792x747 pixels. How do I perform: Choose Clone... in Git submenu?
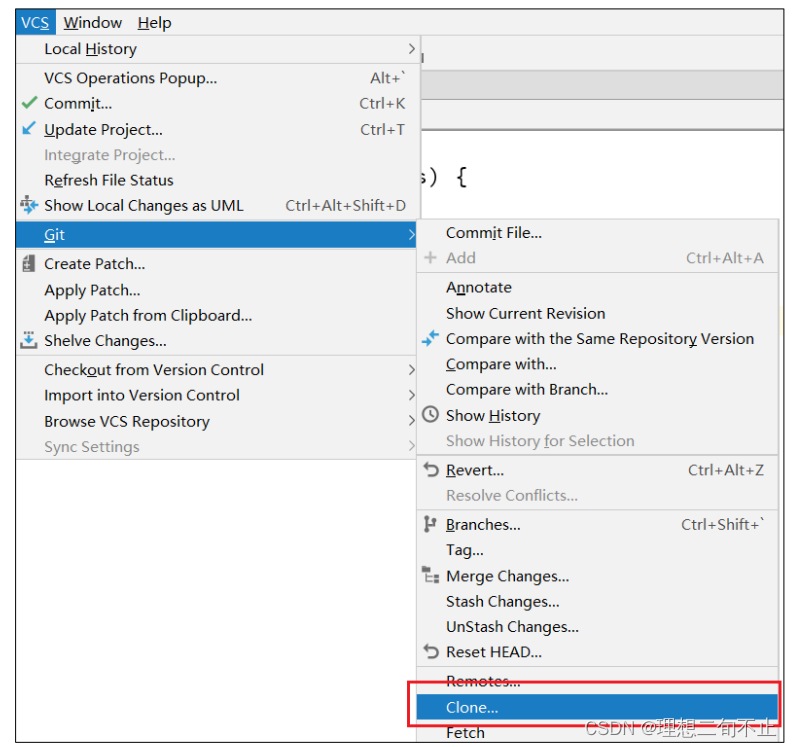point(597,707)
